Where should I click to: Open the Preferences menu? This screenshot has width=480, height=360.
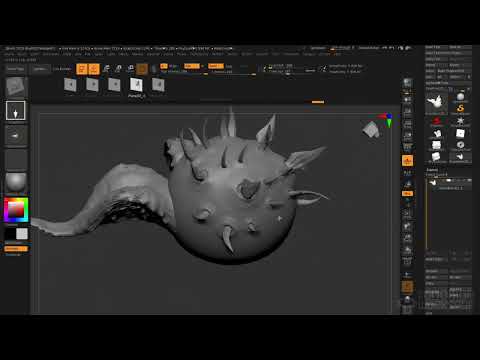coord(199,54)
